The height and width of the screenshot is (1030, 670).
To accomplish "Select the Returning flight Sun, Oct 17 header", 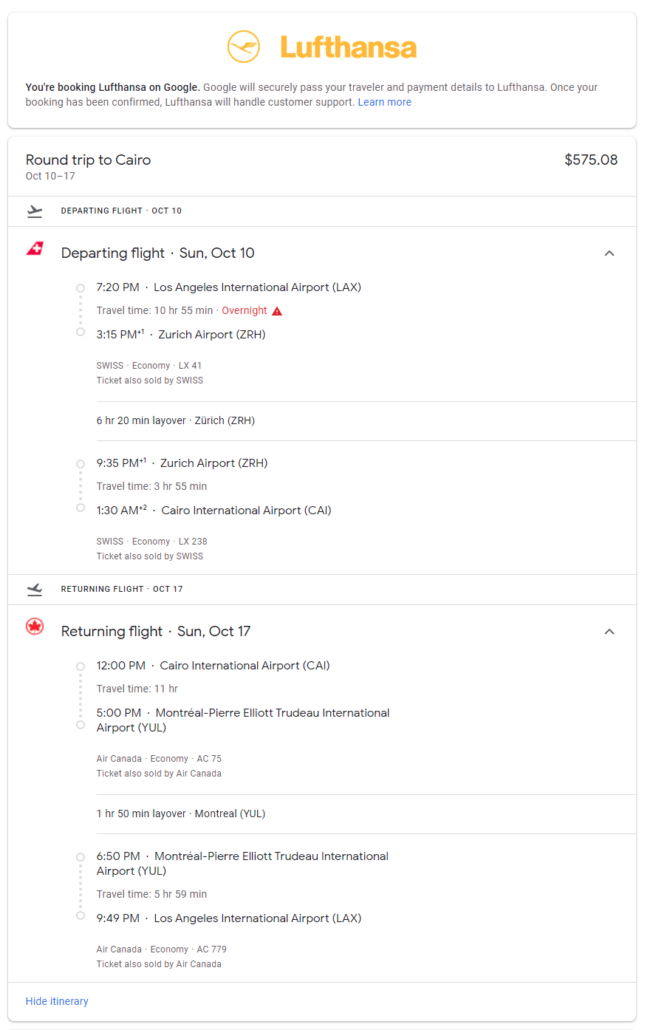I will coord(156,631).
